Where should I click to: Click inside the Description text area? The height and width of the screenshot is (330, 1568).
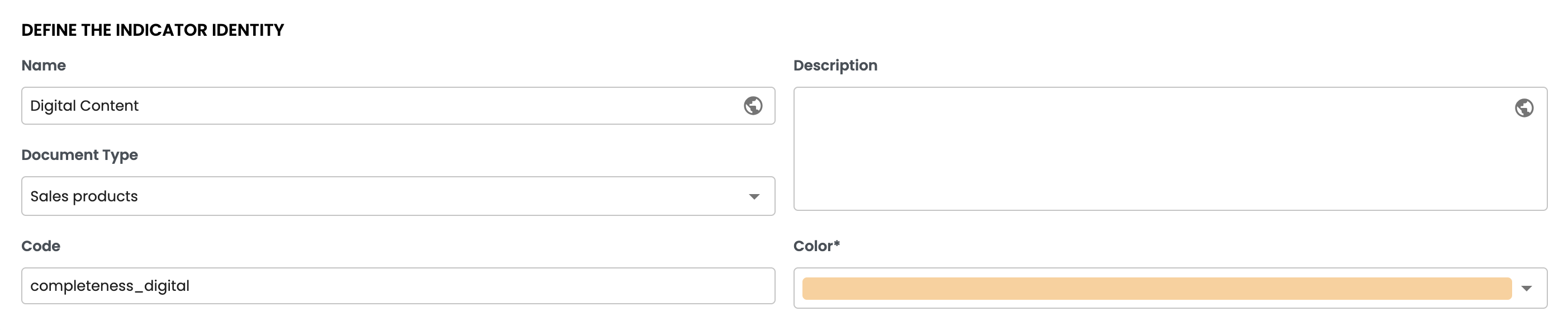click(1157, 158)
